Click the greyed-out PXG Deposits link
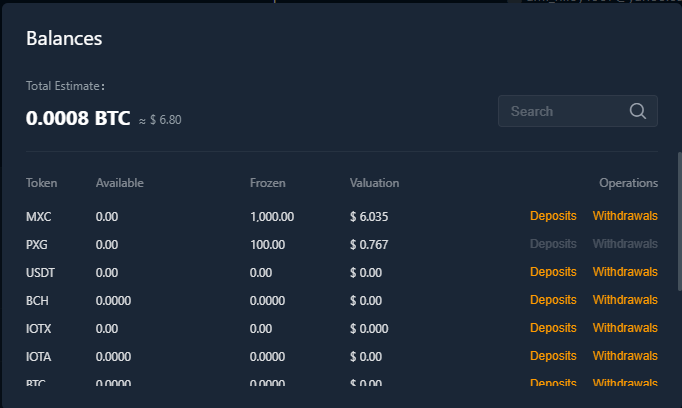The image size is (682, 408). [553, 244]
